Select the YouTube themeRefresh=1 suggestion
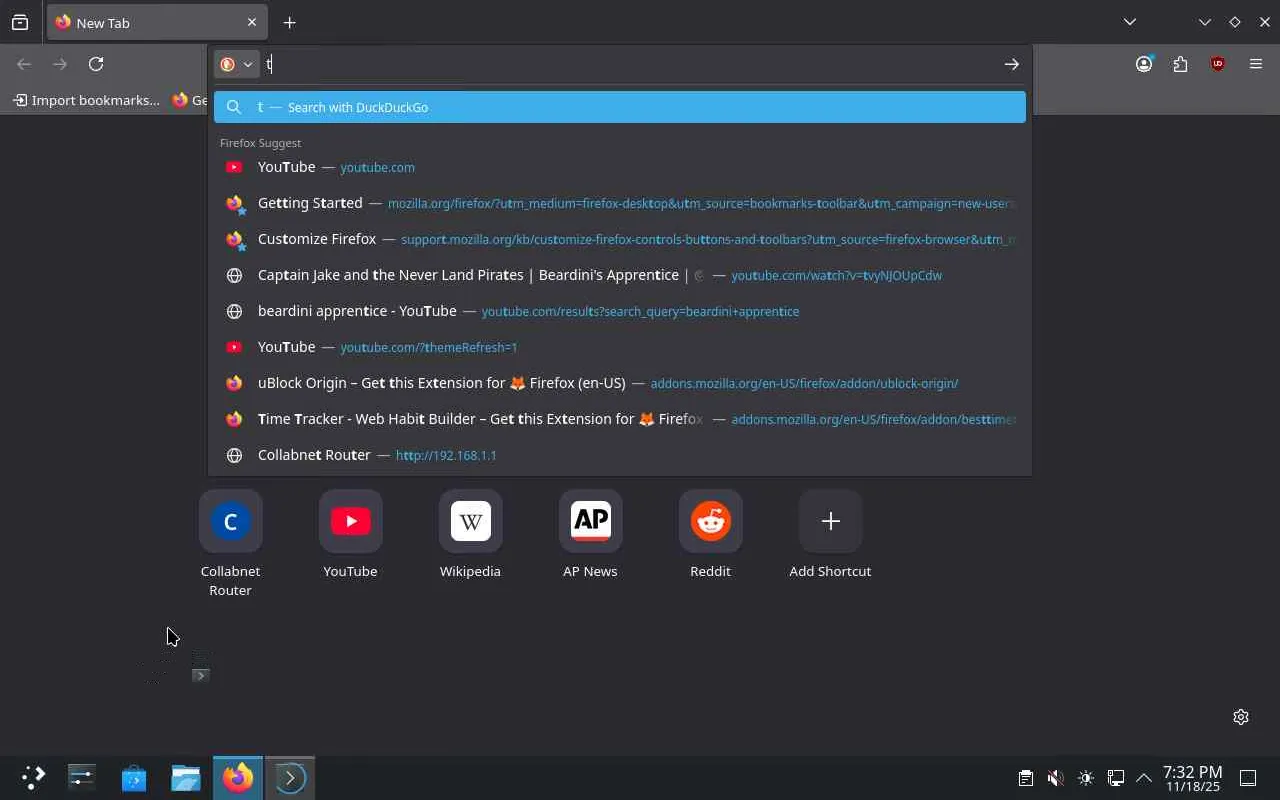 [x=620, y=347]
